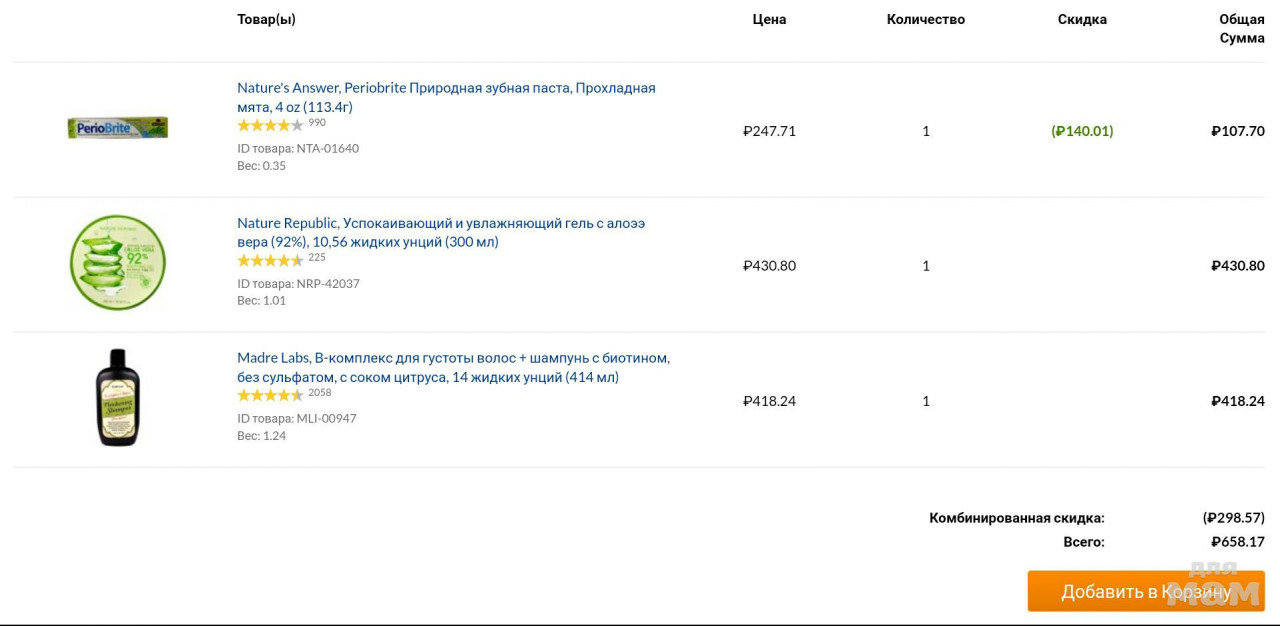Viewport: 1280px width, 626px height.
Task: Click the Всего total amount ₽658.17
Action: [1237, 542]
